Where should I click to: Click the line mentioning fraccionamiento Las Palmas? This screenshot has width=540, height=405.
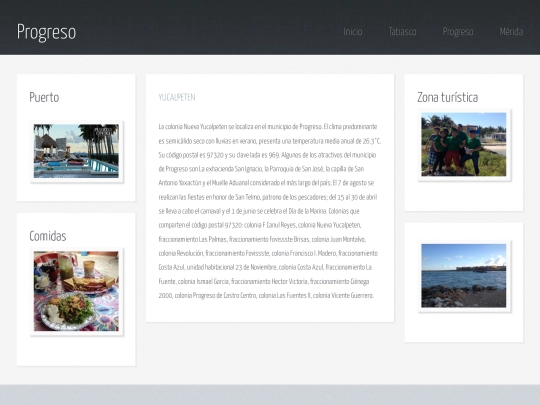[262, 239]
